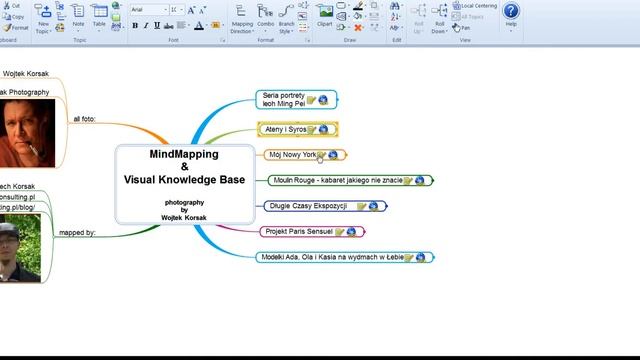The height and width of the screenshot is (360, 640).
Task: Enable Local Centering in View group
Action: coord(475,6)
